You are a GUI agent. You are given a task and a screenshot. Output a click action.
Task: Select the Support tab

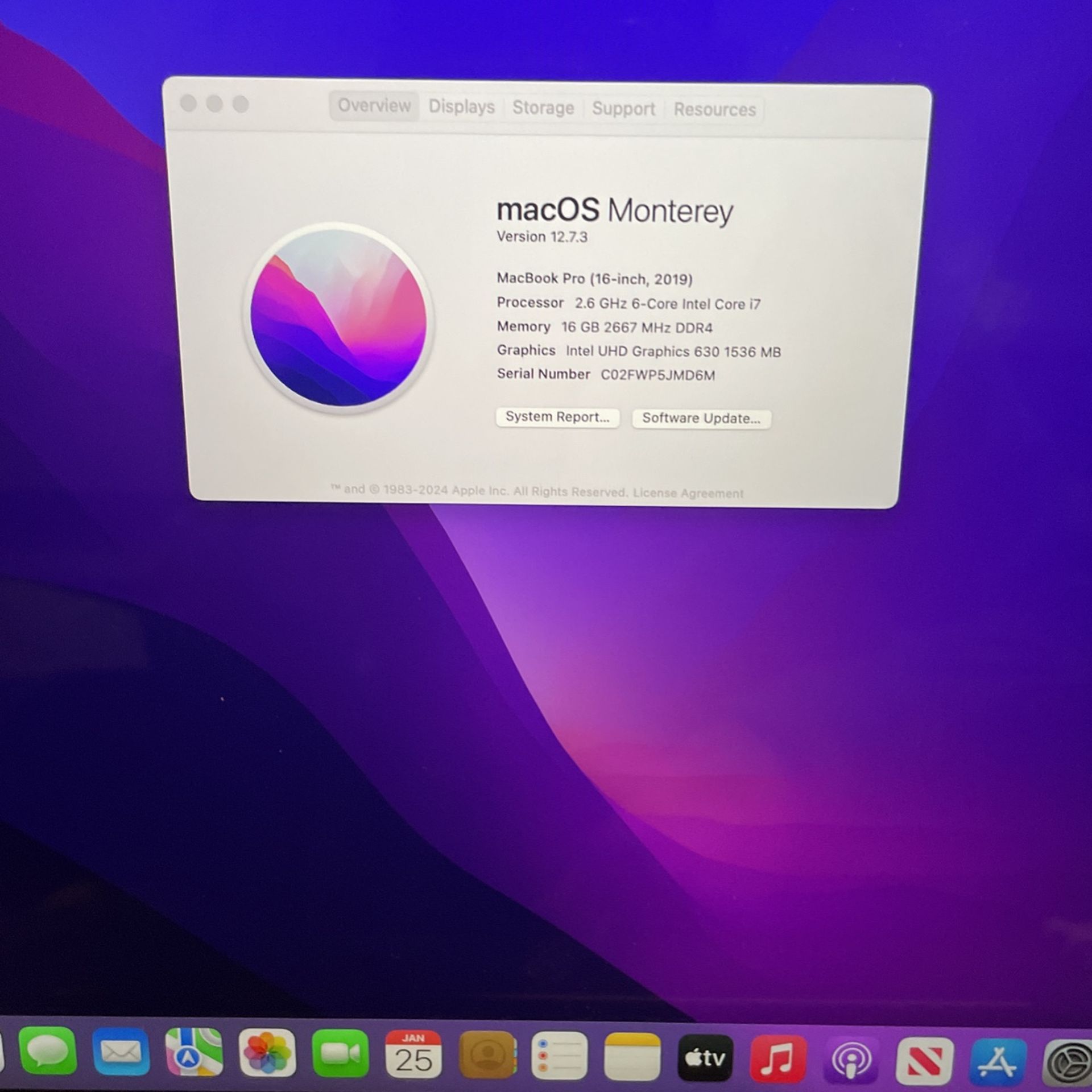[623, 109]
